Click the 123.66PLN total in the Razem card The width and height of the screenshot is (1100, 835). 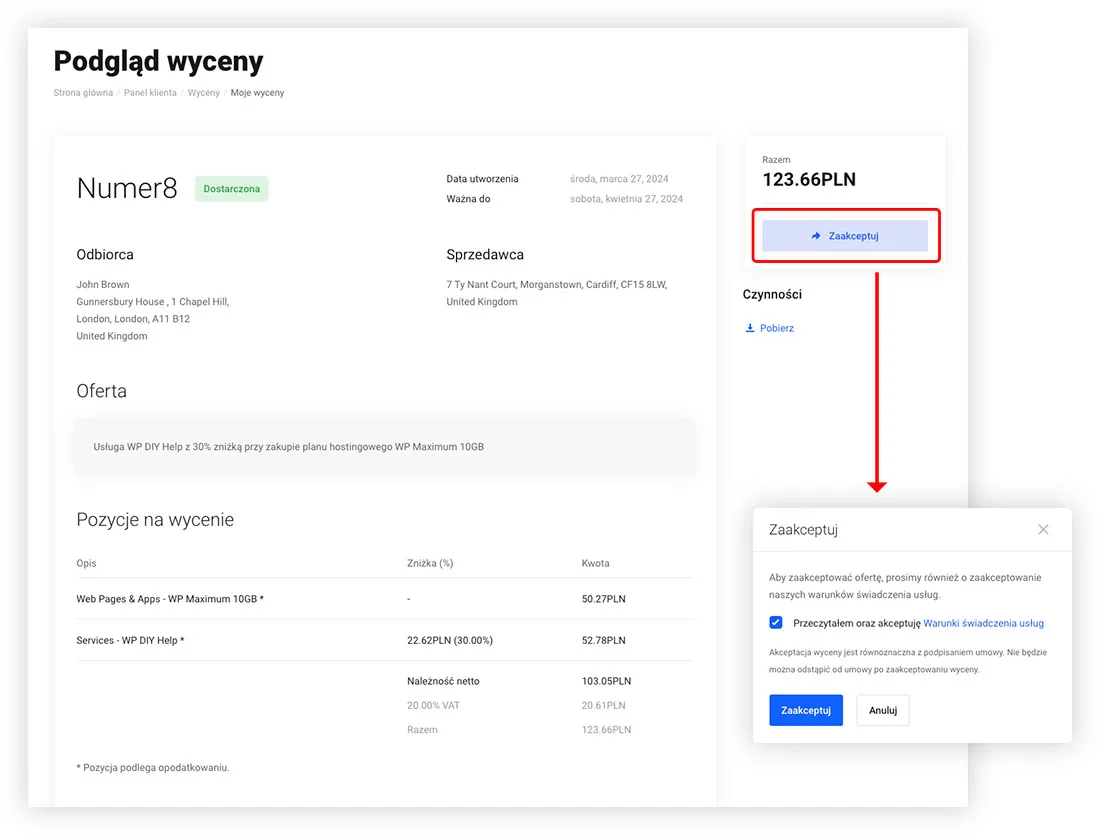(809, 180)
